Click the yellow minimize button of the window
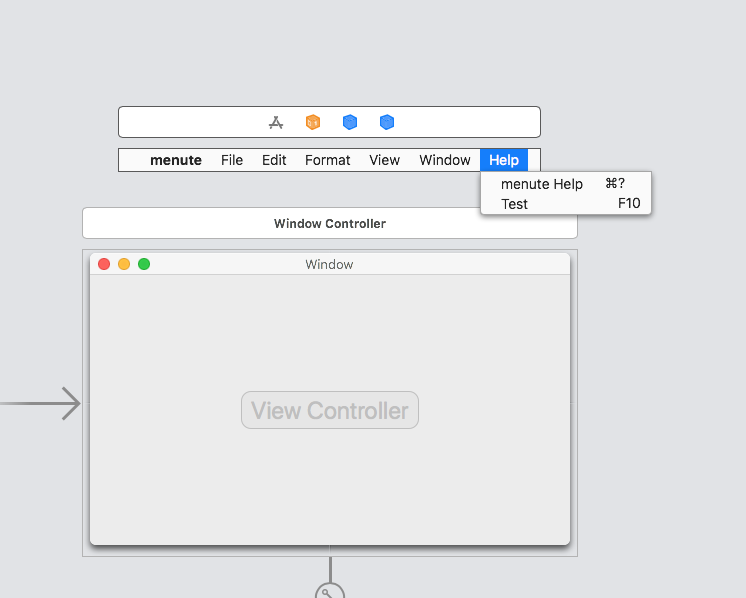Viewport: 746px width, 598px height. pos(124,264)
